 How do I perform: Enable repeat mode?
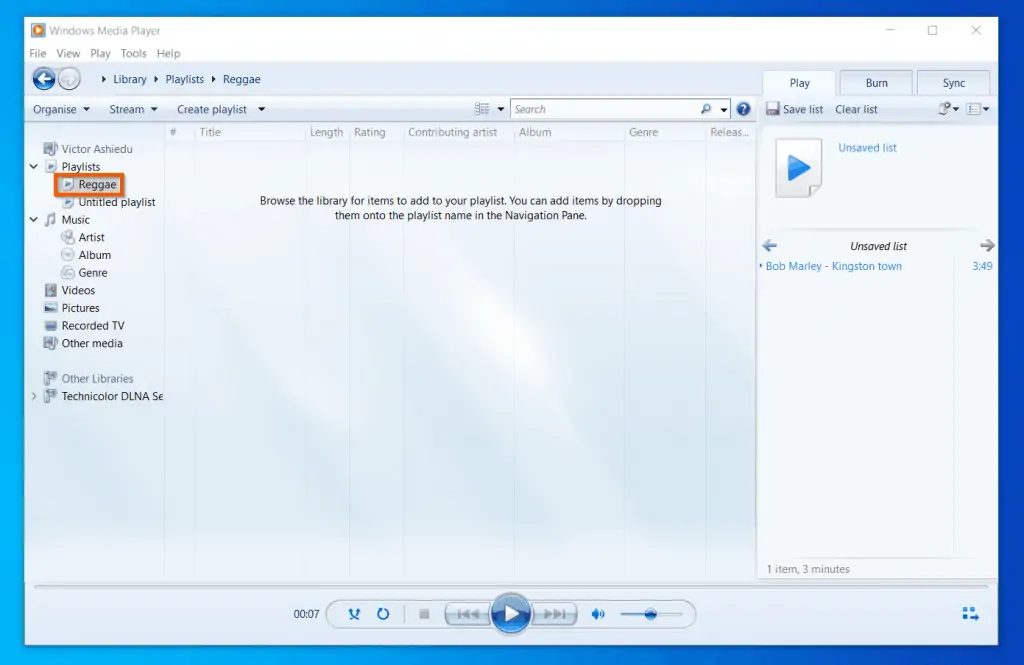[383, 614]
